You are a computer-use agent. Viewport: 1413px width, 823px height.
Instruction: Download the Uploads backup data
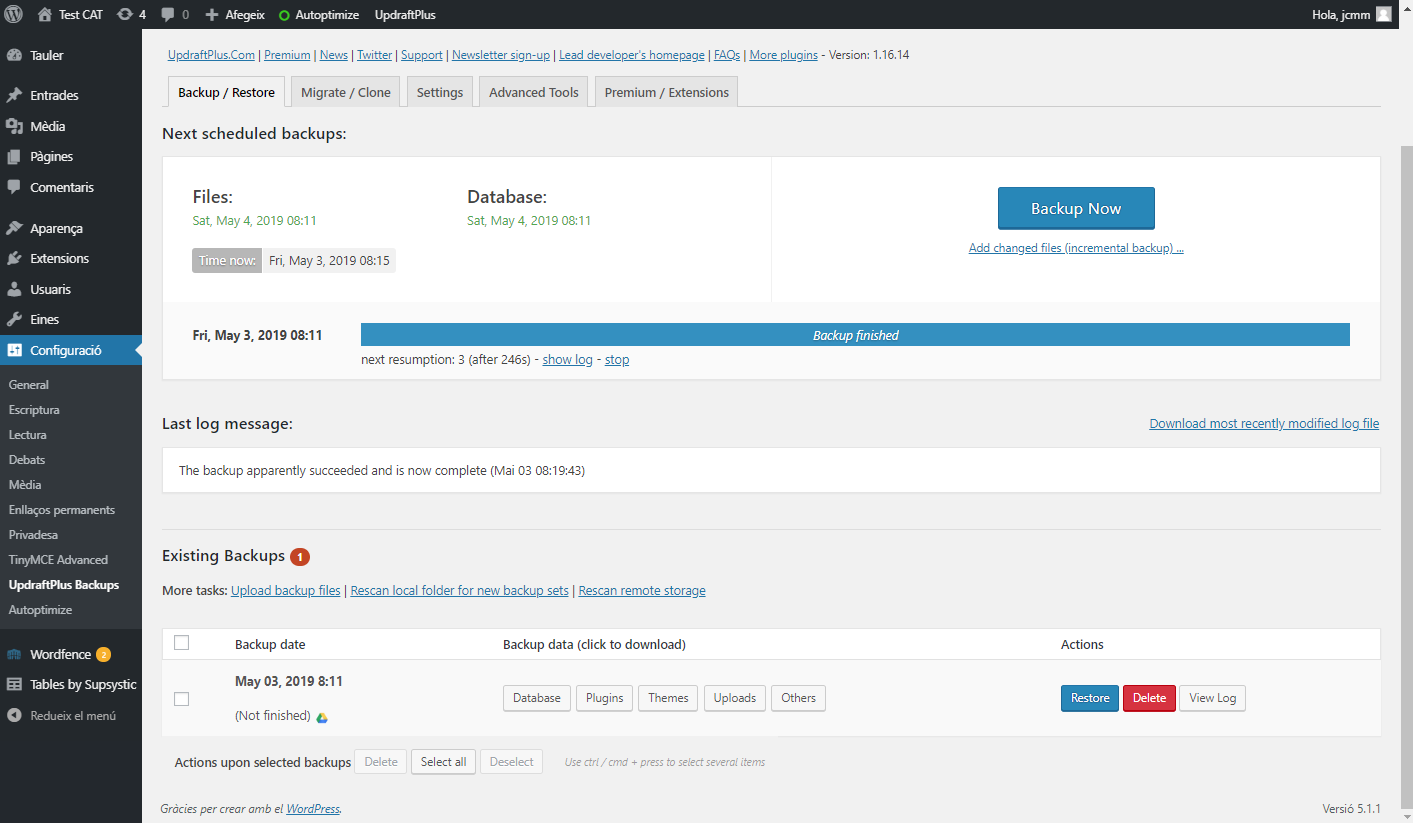(x=735, y=698)
